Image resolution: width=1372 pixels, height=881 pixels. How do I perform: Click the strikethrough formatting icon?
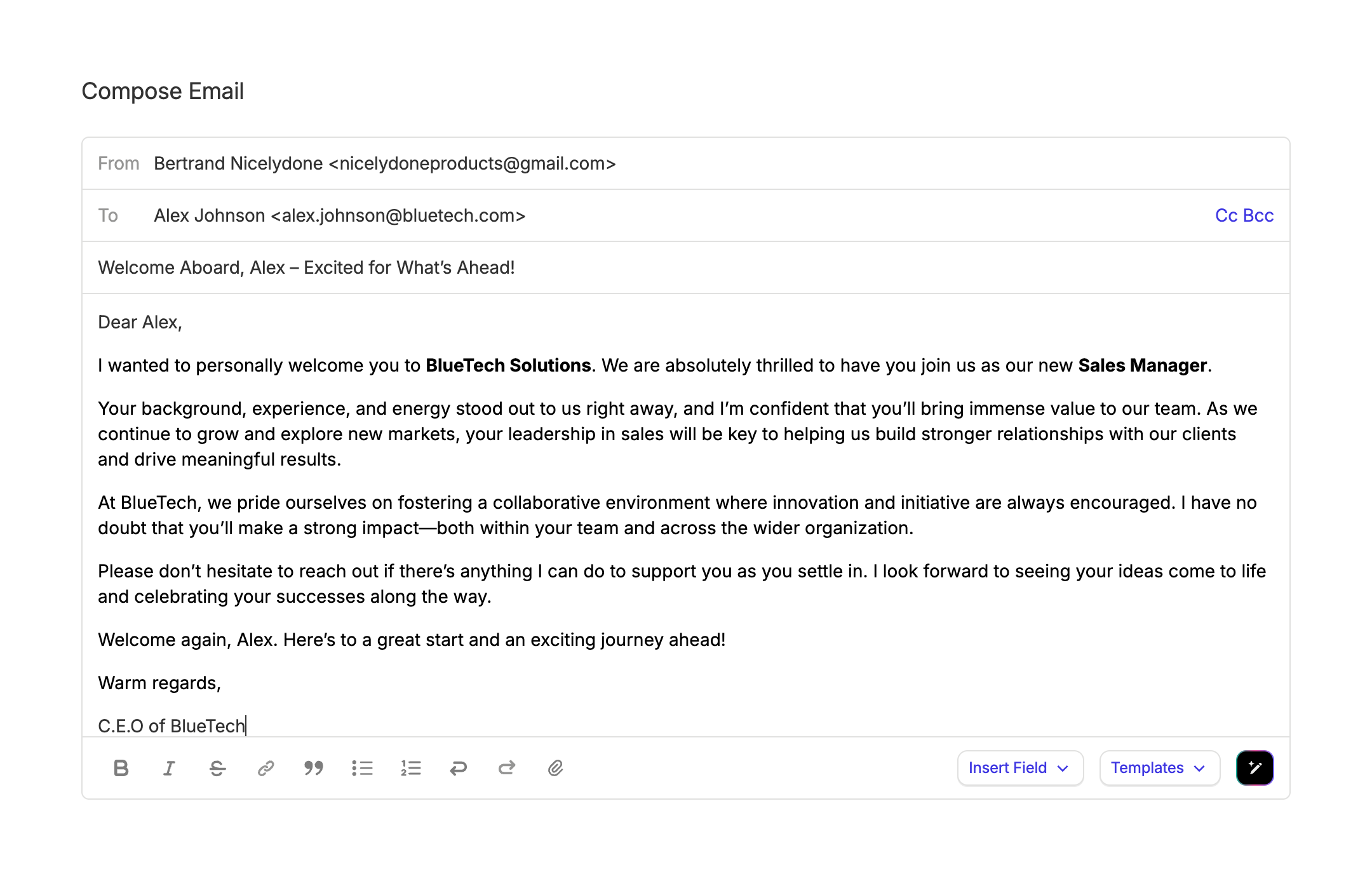(x=217, y=769)
